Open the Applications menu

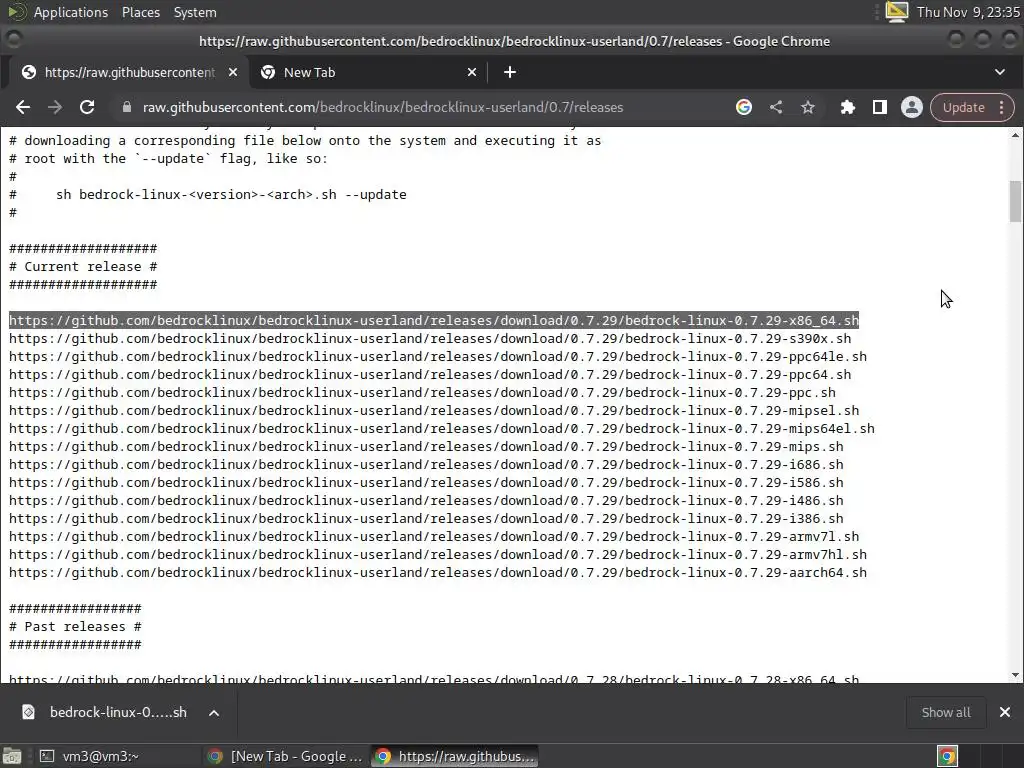click(71, 12)
